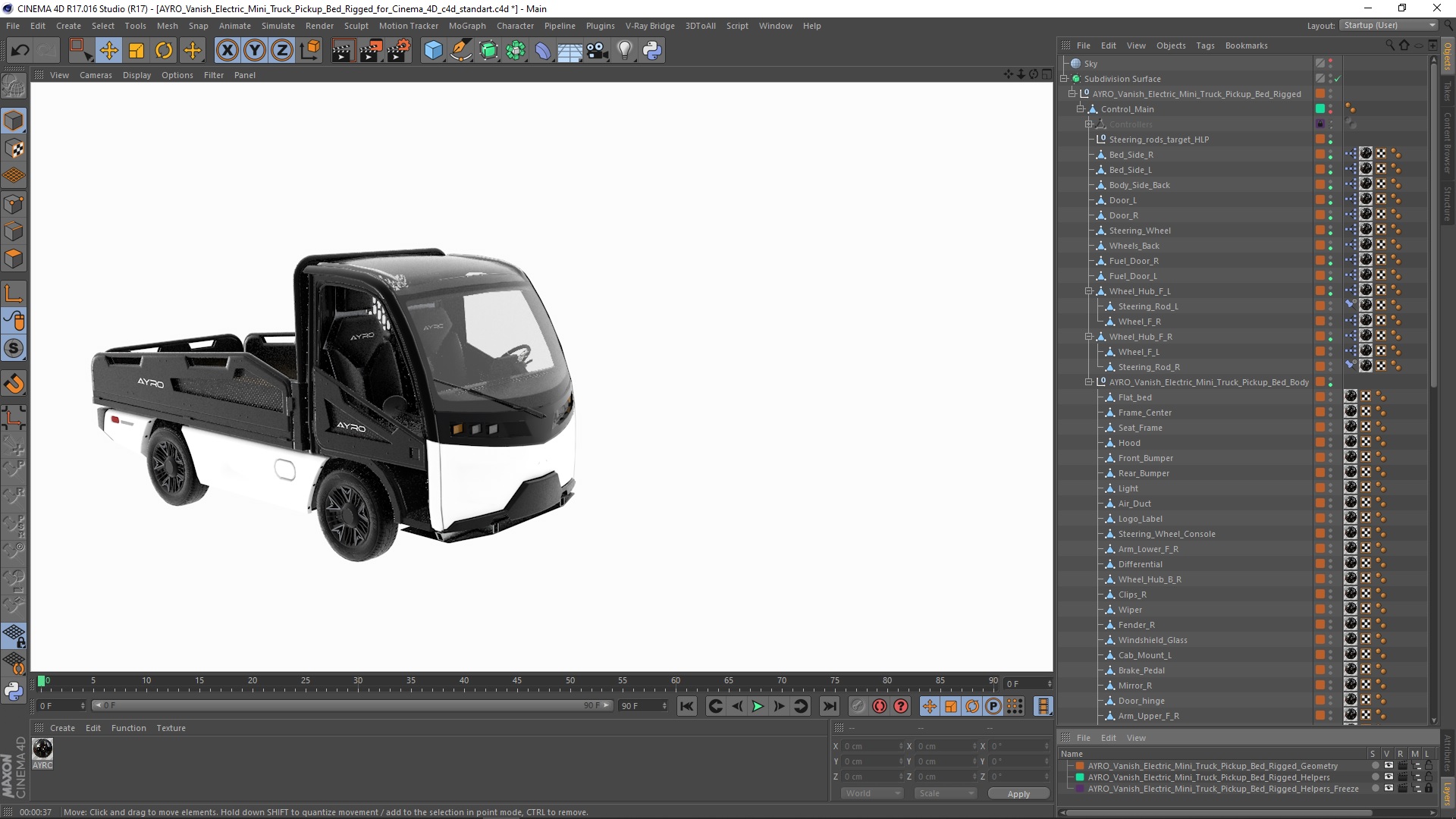This screenshot has height=819, width=1456.
Task: Click the Python icon in top toolbar
Action: (652, 51)
